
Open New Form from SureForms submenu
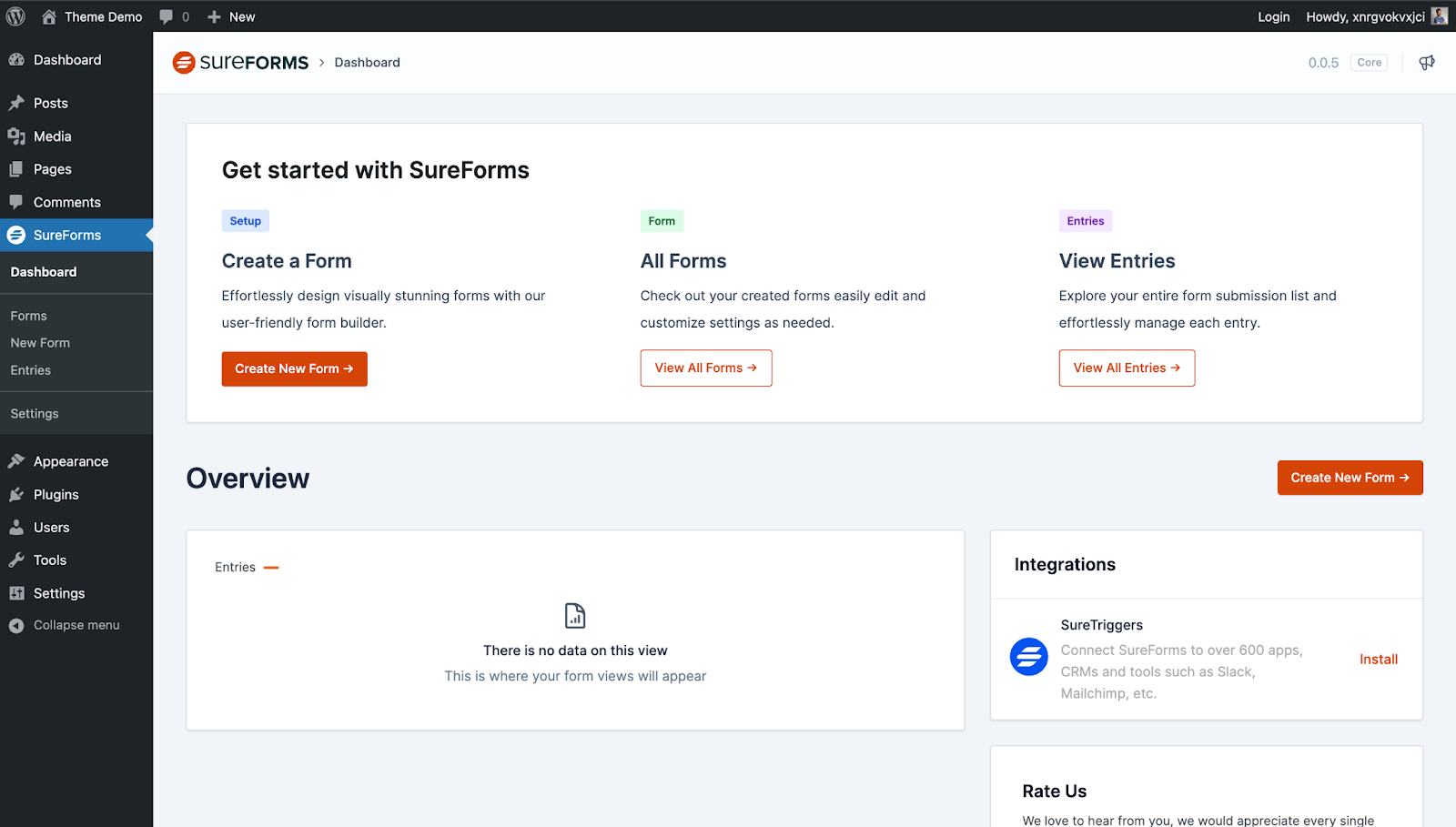tap(40, 343)
